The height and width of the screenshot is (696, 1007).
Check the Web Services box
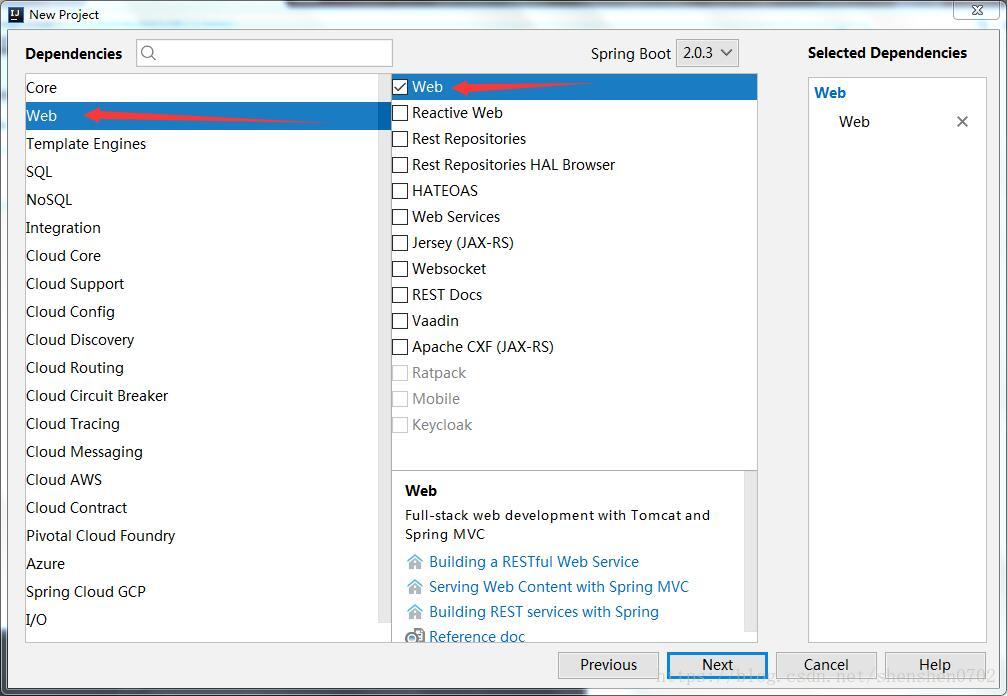click(400, 217)
